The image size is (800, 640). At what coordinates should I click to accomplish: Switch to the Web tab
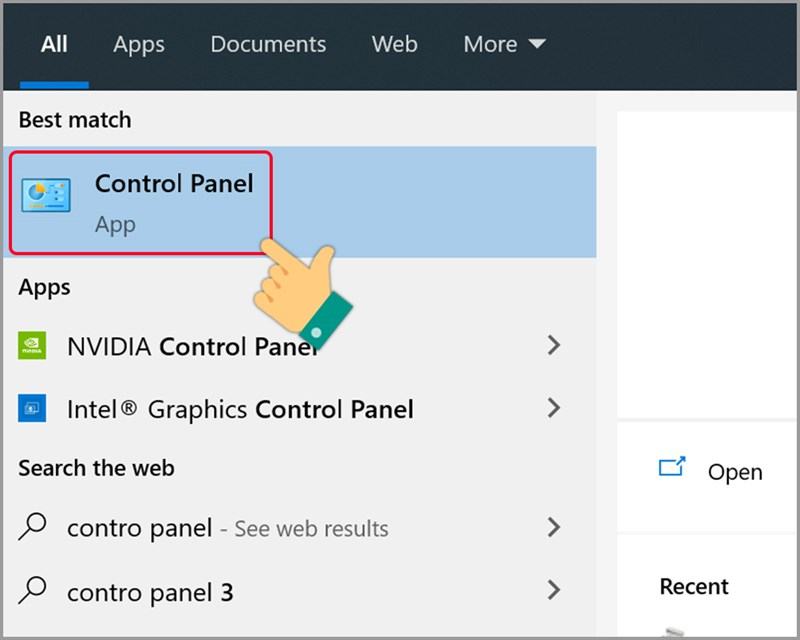point(394,44)
